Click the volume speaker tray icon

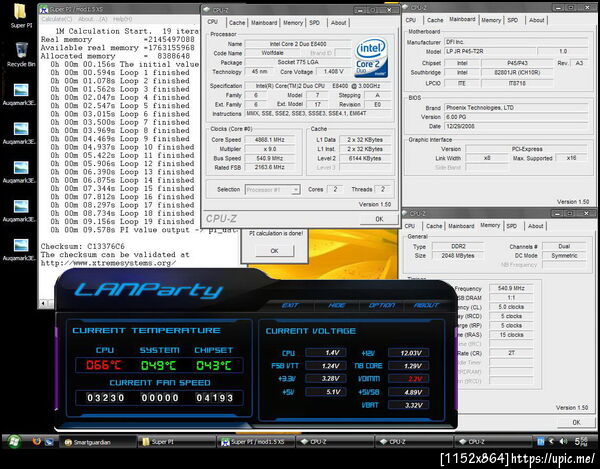tap(563, 441)
